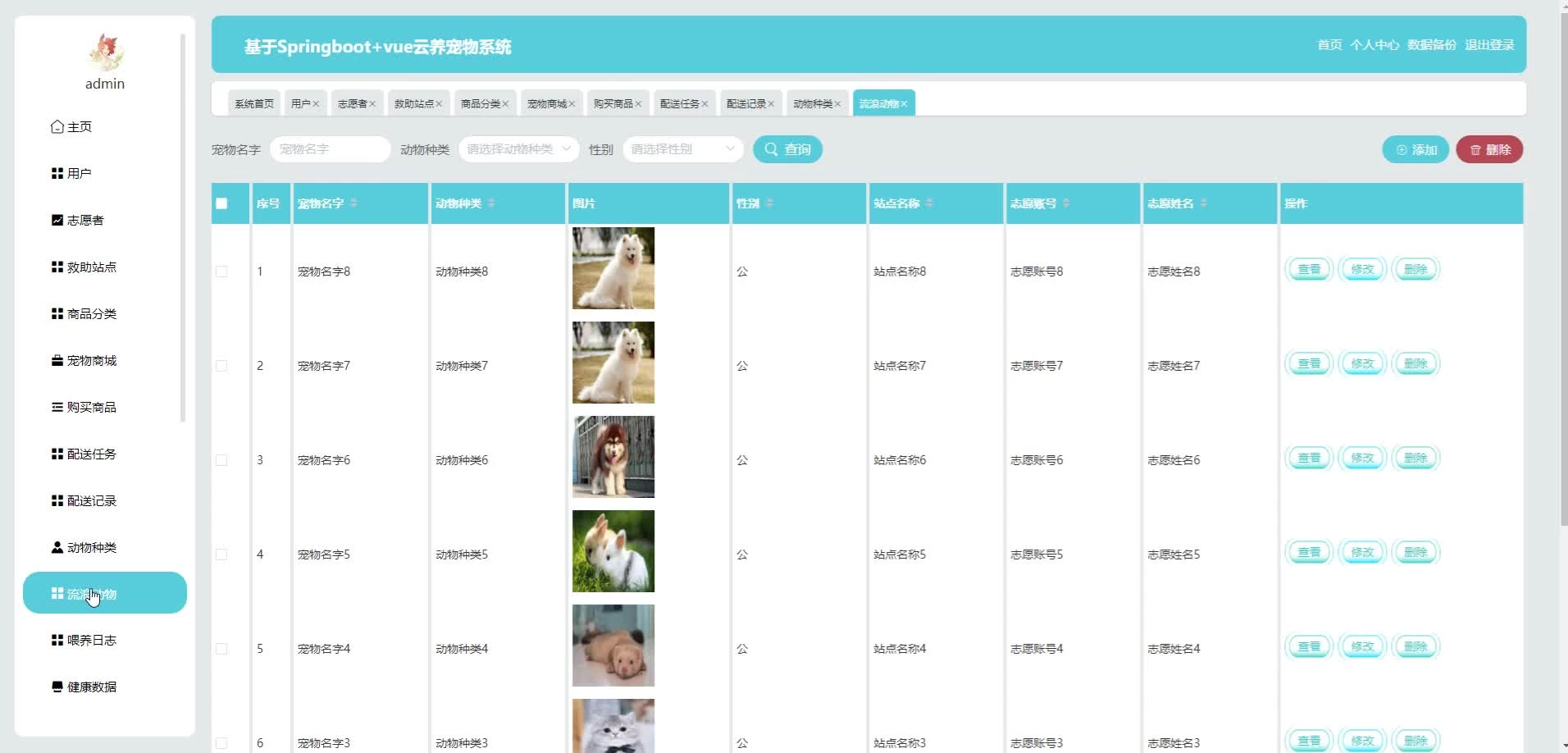Open 流浪动物 in the sidebar
This screenshot has width=1568, height=753.
[x=105, y=593]
